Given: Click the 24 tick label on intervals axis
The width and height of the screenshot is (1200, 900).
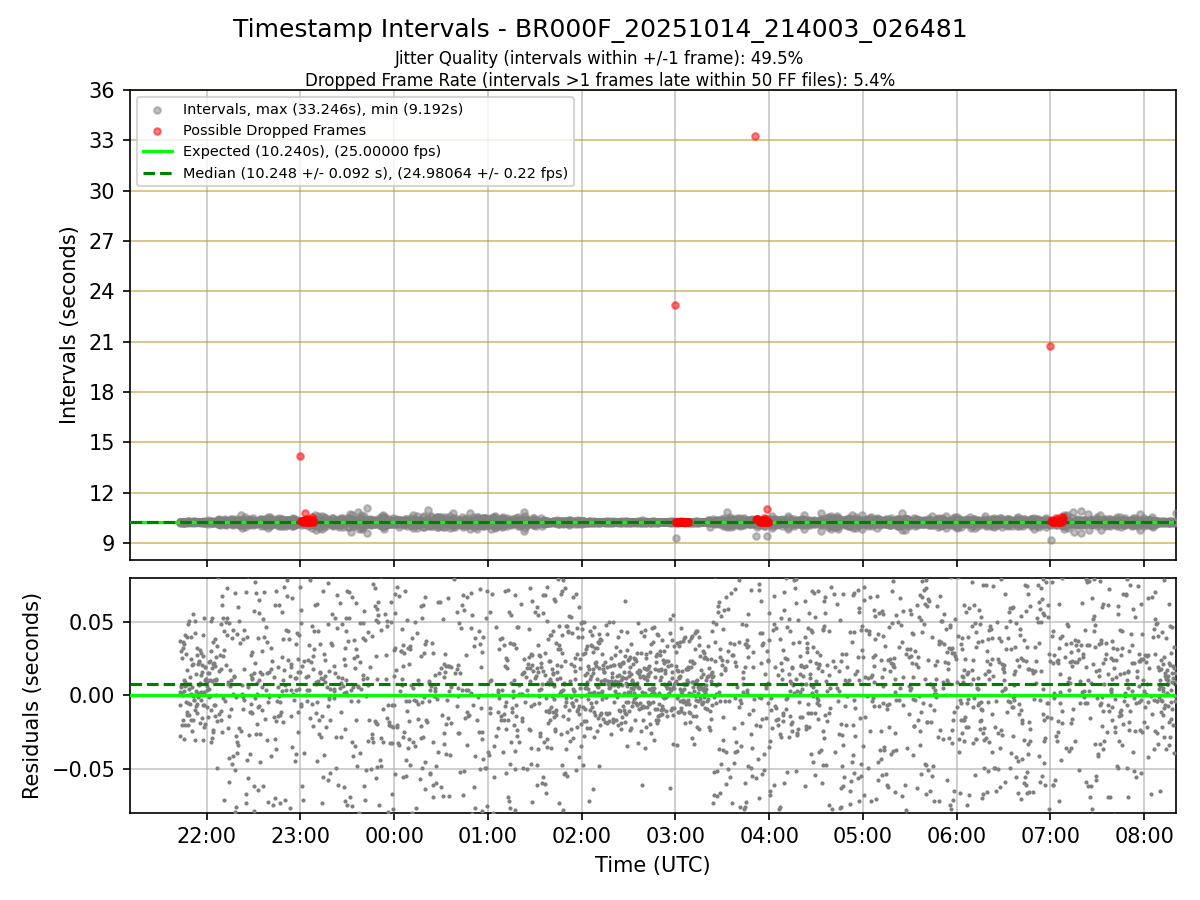Looking at the screenshot, I should click(x=102, y=292).
